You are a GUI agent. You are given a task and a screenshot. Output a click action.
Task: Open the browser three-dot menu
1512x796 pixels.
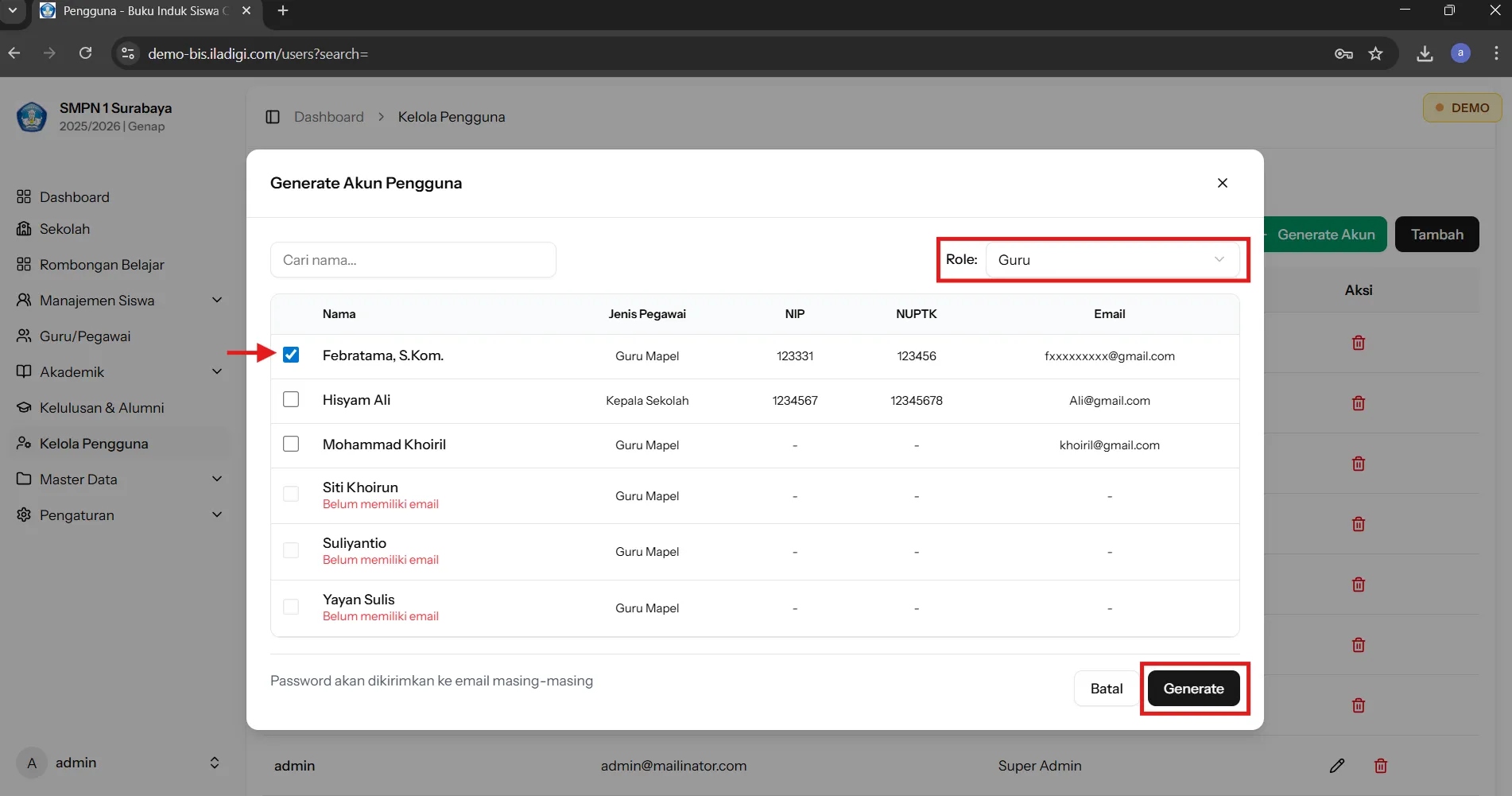pyautogui.click(x=1496, y=53)
